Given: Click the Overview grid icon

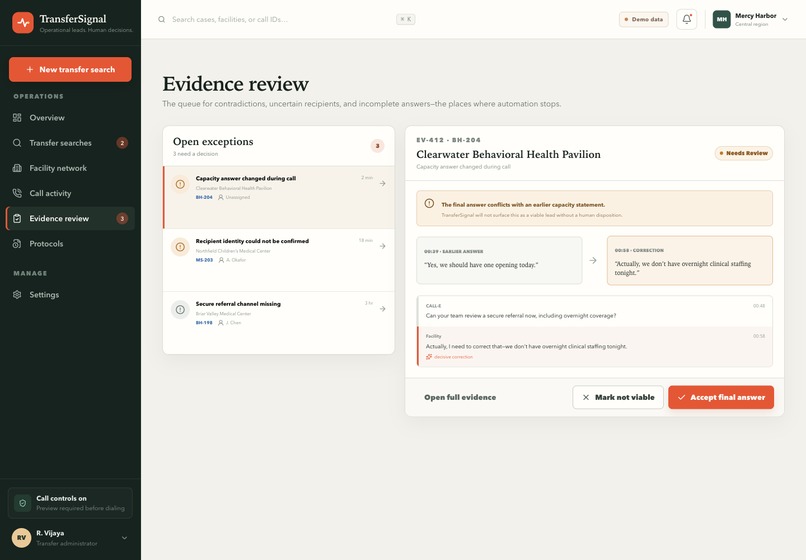Looking at the screenshot, I should pos(17,118).
